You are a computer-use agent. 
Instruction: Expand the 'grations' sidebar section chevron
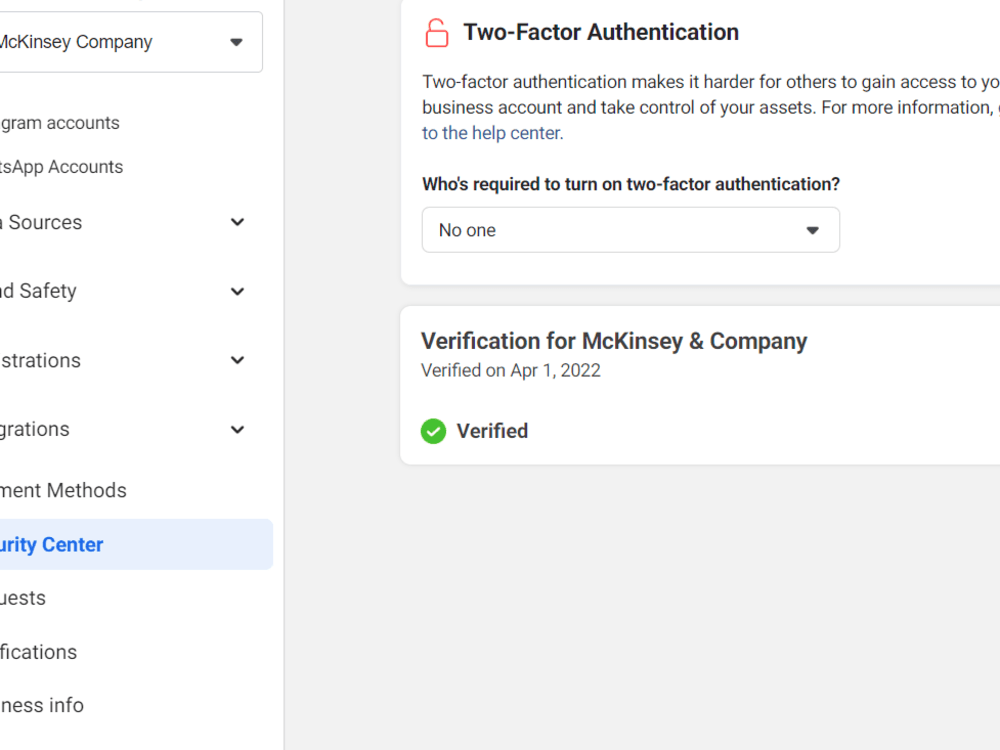coord(237,430)
